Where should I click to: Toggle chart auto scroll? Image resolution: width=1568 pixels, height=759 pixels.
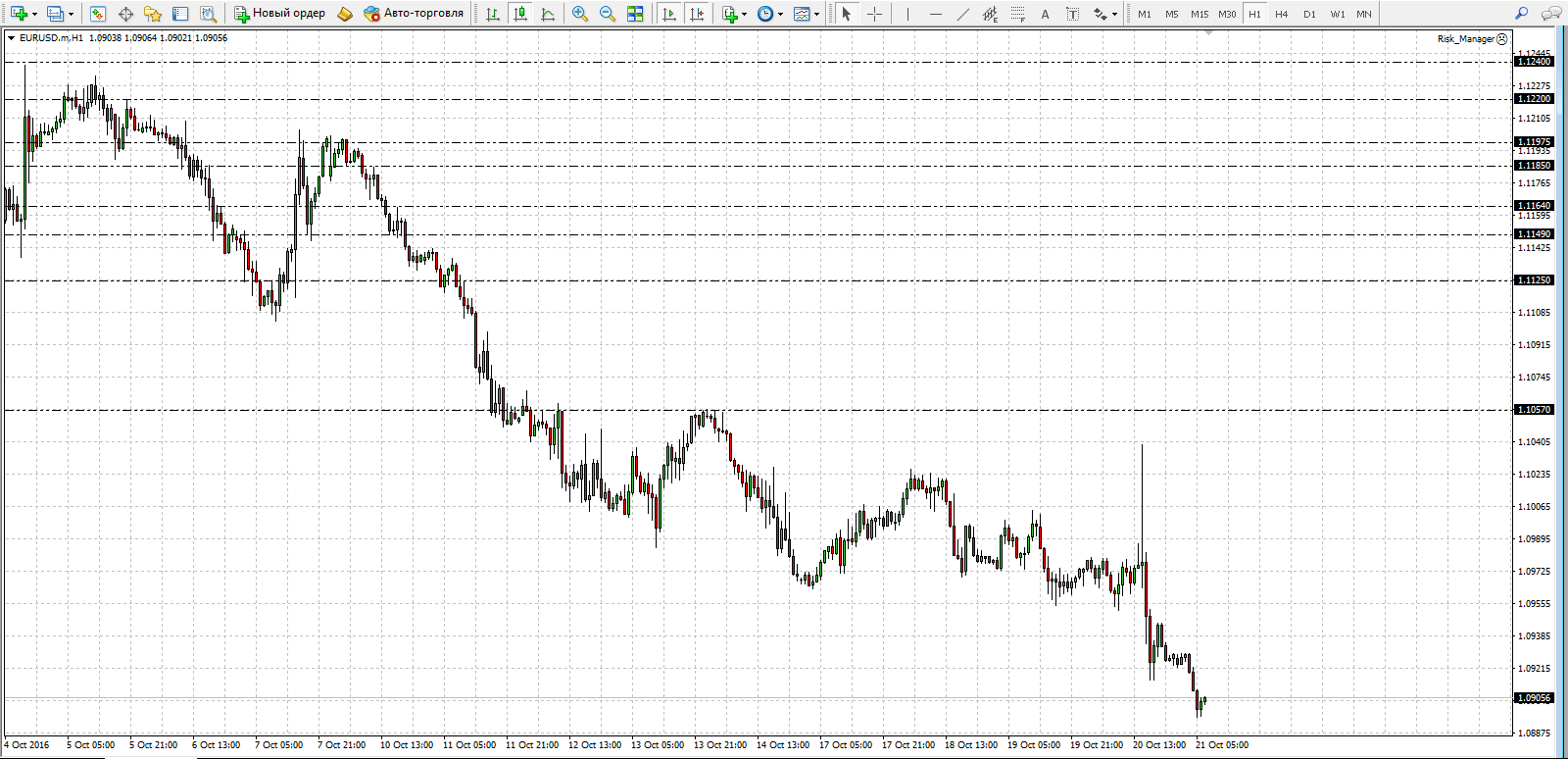click(x=669, y=14)
